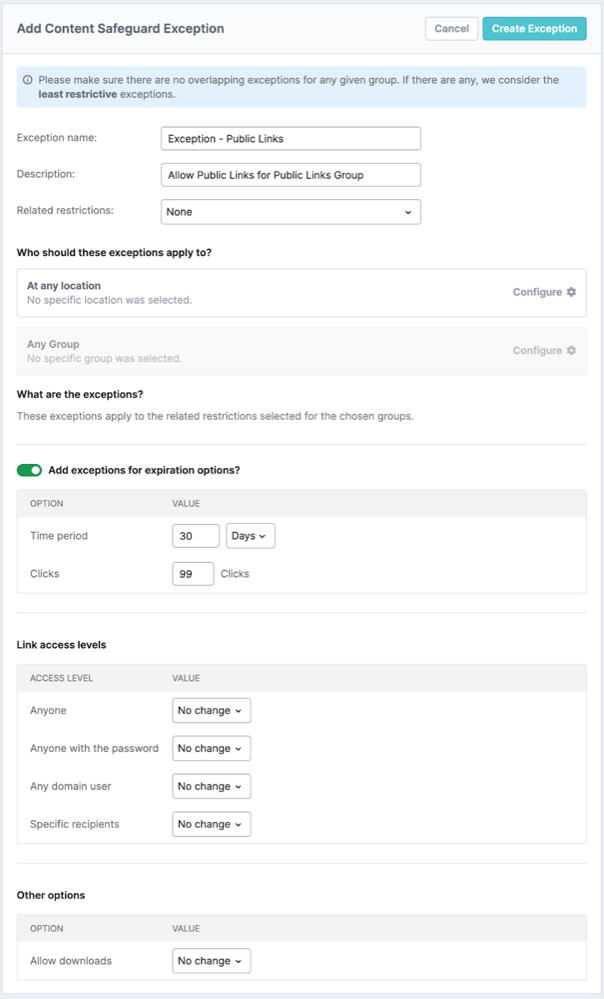Click the Configure gear for At any location
604x999 pixels.
pyautogui.click(x=569, y=292)
